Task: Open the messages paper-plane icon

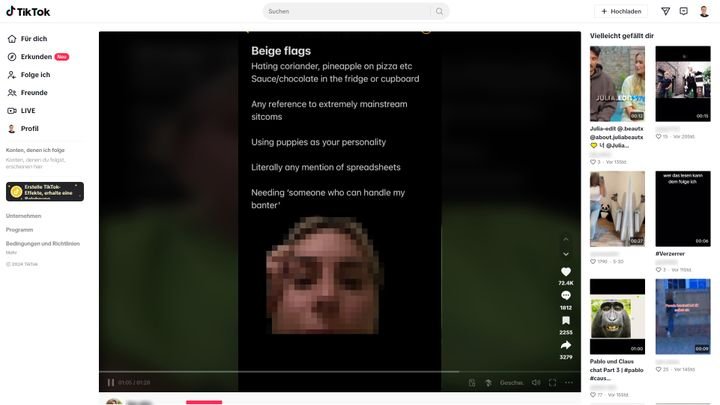Action: [x=665, y=11]
